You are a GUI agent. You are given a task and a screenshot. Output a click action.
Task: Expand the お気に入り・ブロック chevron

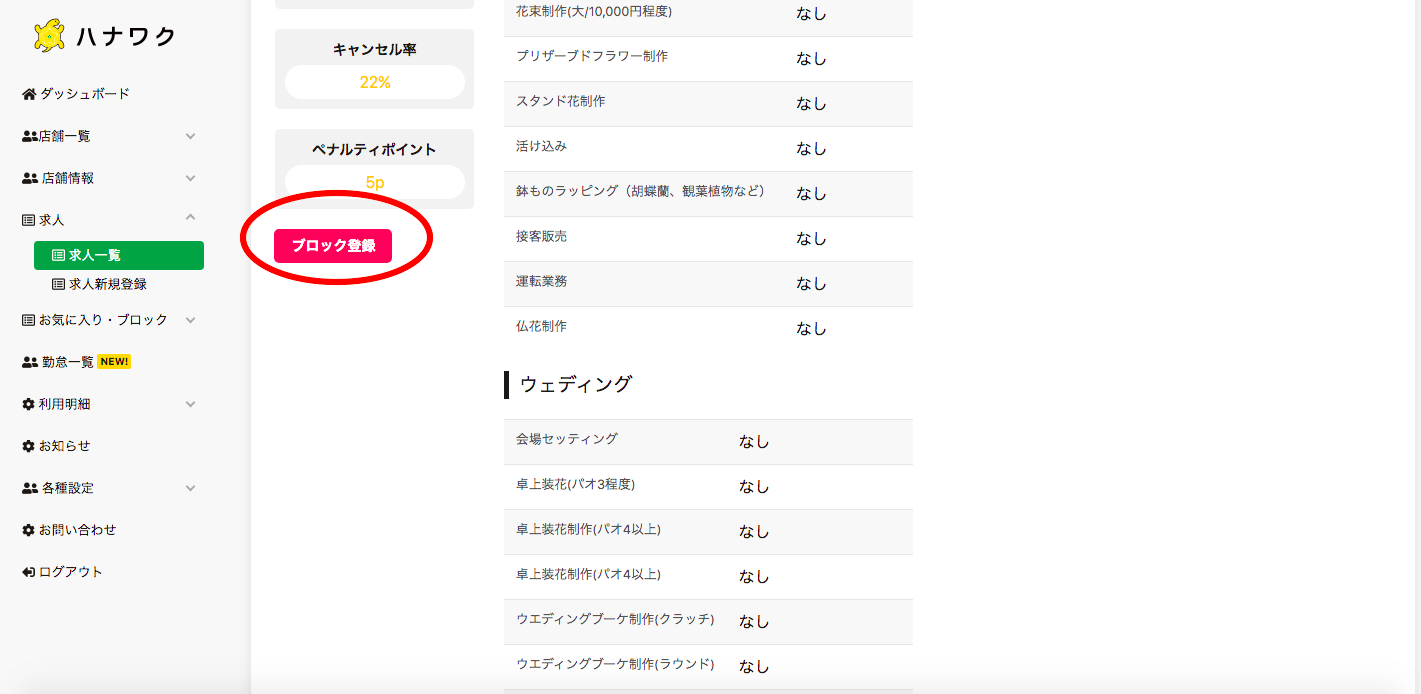(190, 320)
